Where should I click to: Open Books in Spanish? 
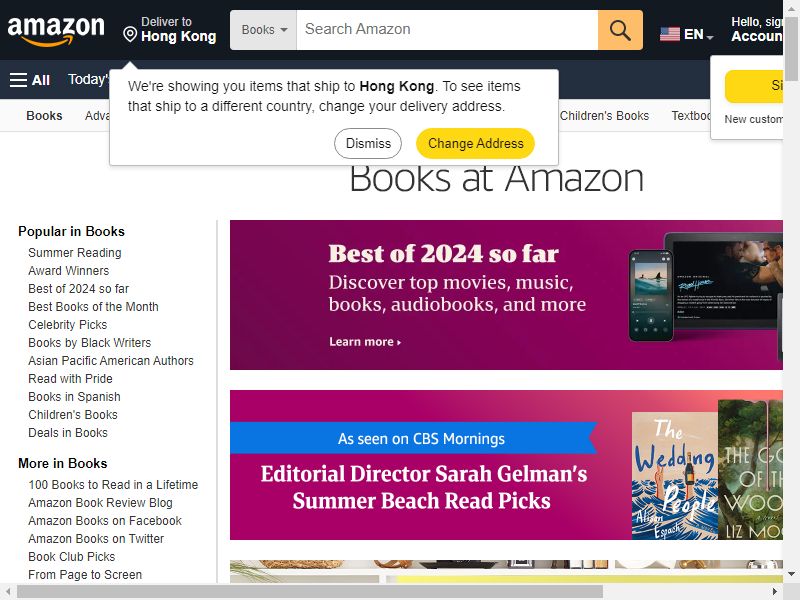[74, 397]
